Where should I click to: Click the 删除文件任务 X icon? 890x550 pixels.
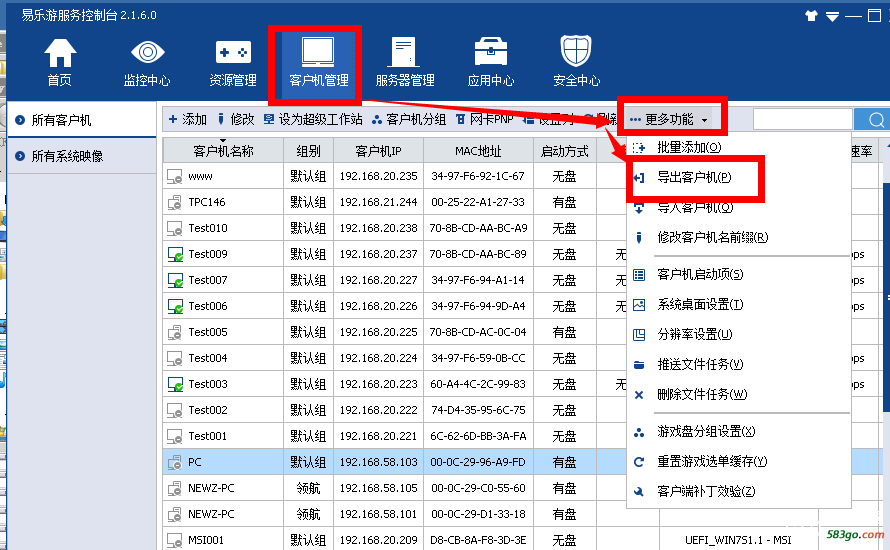point(639,395)
